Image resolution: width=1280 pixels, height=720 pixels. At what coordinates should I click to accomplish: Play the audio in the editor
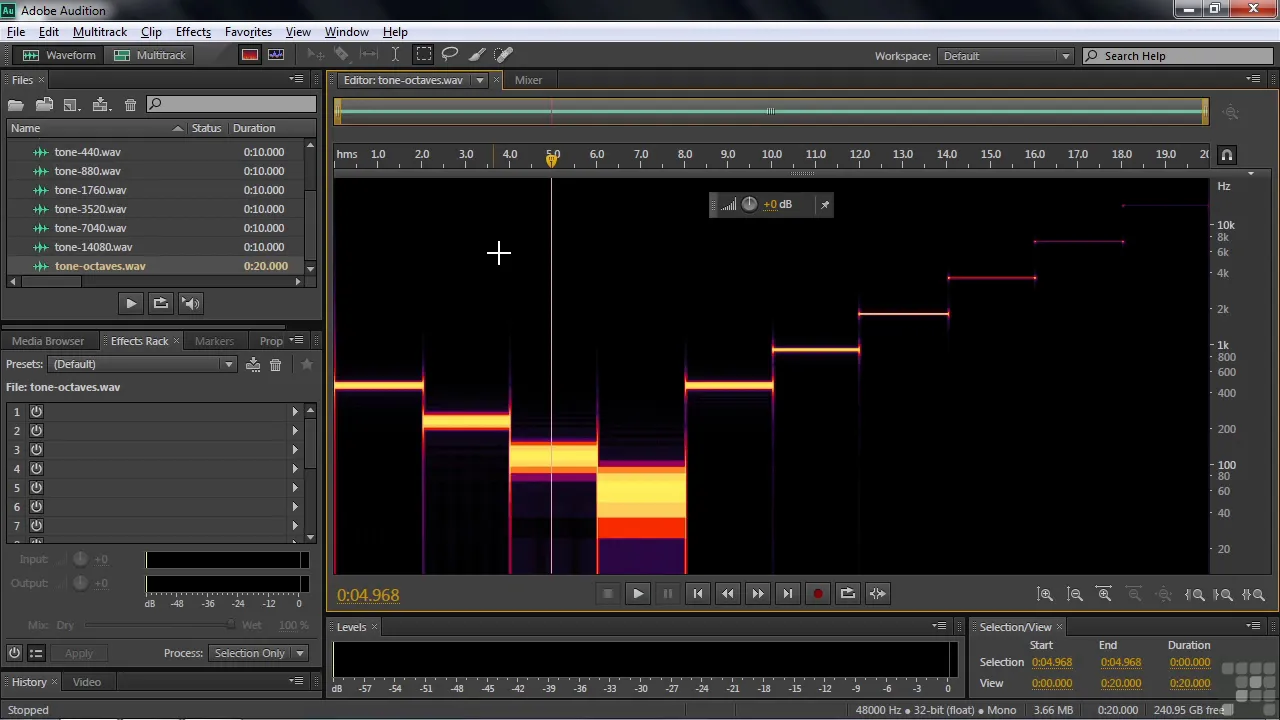click(638, 594)
